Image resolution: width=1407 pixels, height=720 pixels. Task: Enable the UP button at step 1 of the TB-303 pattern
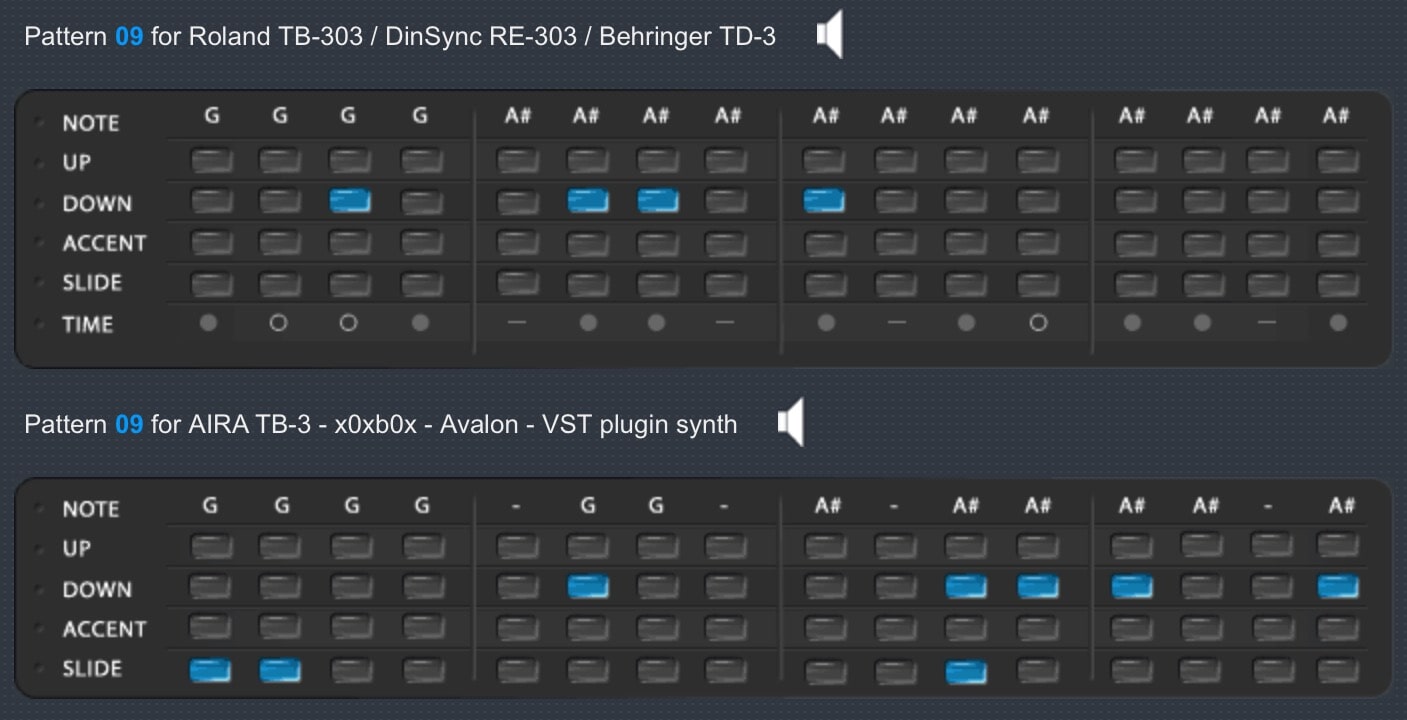coord(211,161)
